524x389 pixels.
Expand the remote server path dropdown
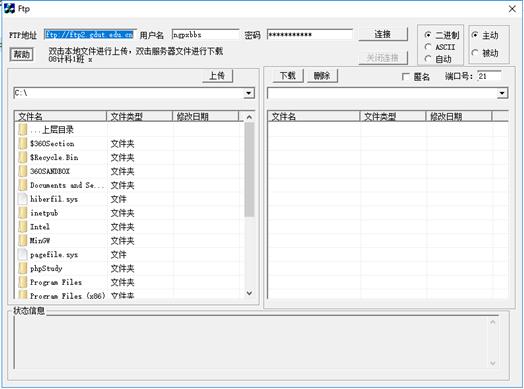[x=502, y=93]
